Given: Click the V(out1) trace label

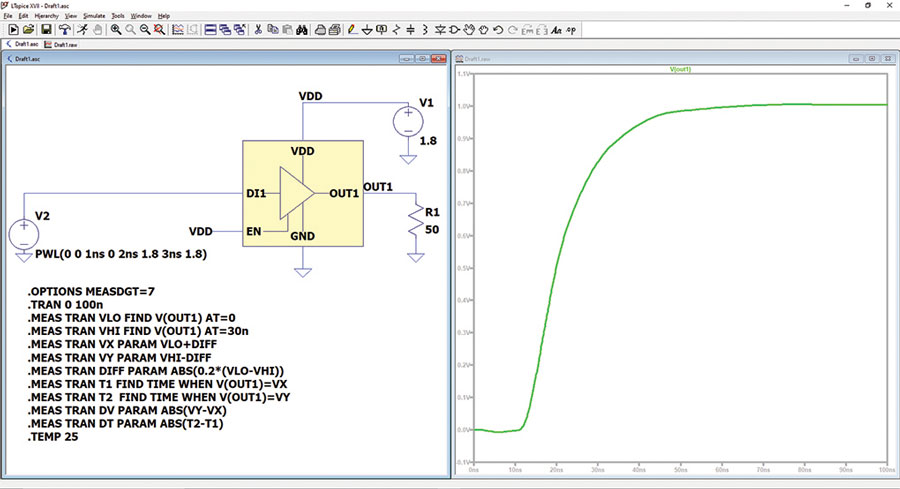Looking at the screenshot, I should 680,69.
